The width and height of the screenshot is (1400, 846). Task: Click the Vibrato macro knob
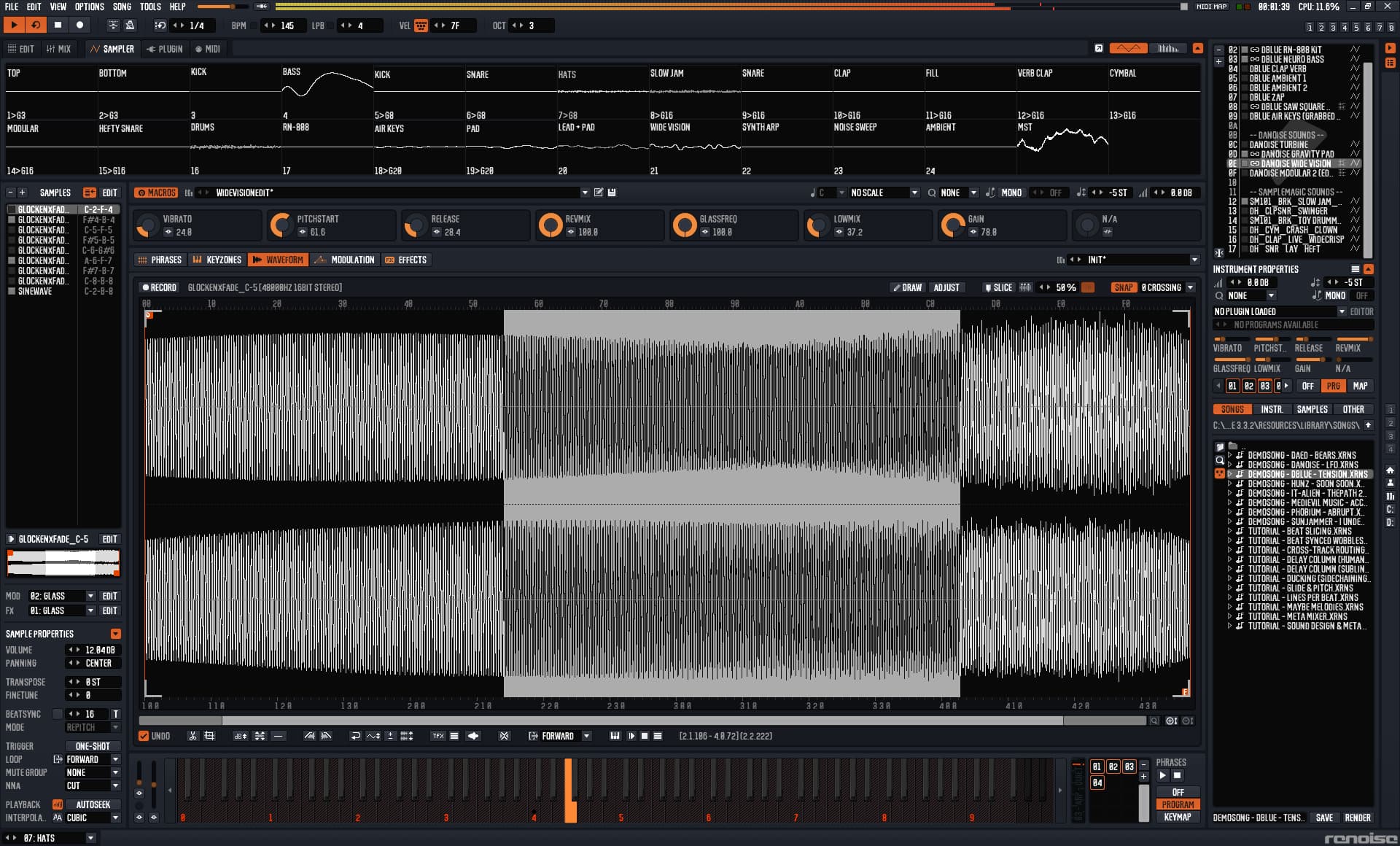[147, 225]
